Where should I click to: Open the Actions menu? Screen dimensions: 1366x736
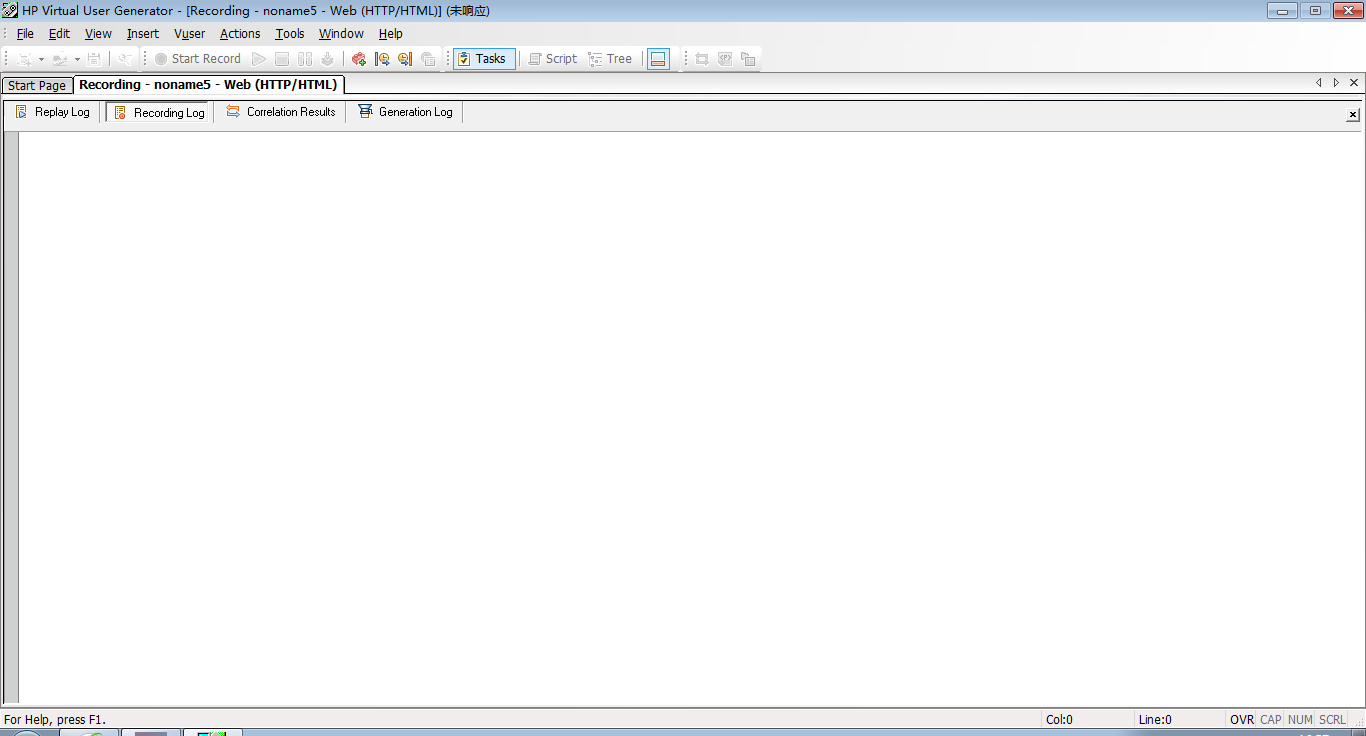tap(240, 34)
